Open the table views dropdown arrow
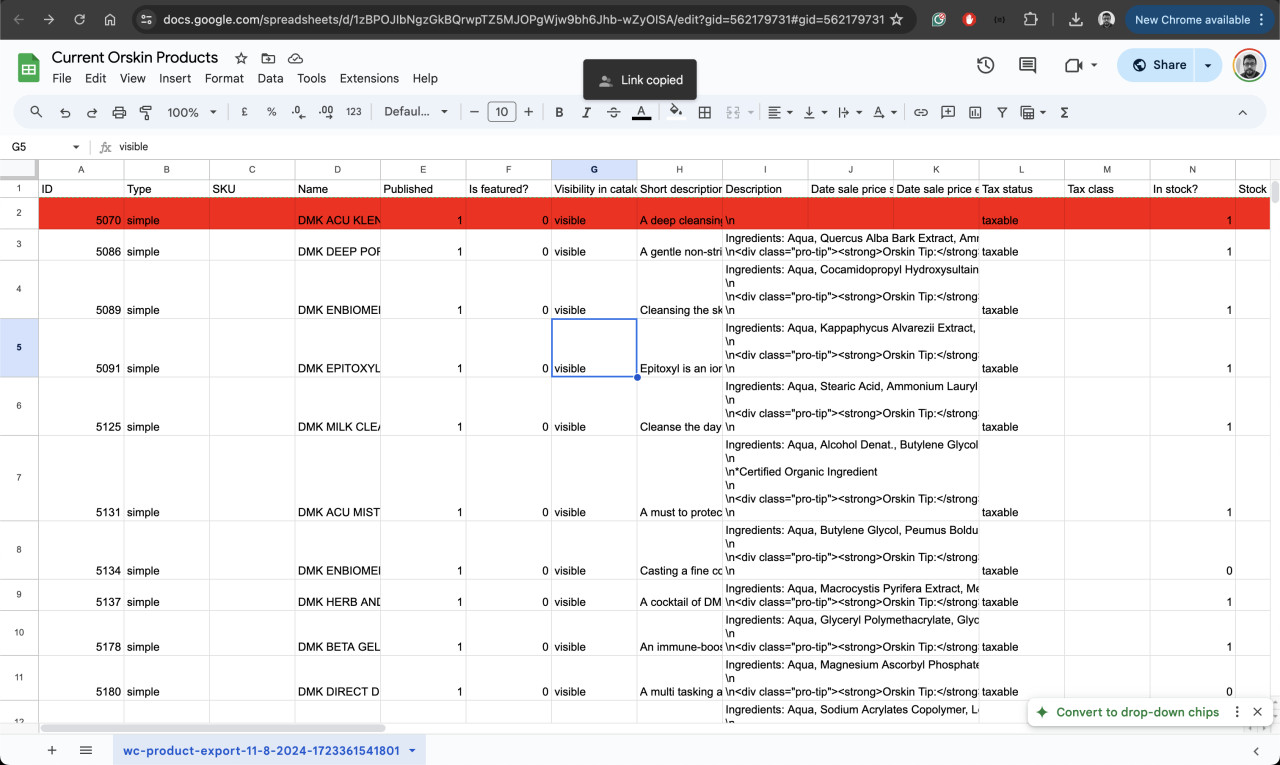 (x=1042, y=112)
